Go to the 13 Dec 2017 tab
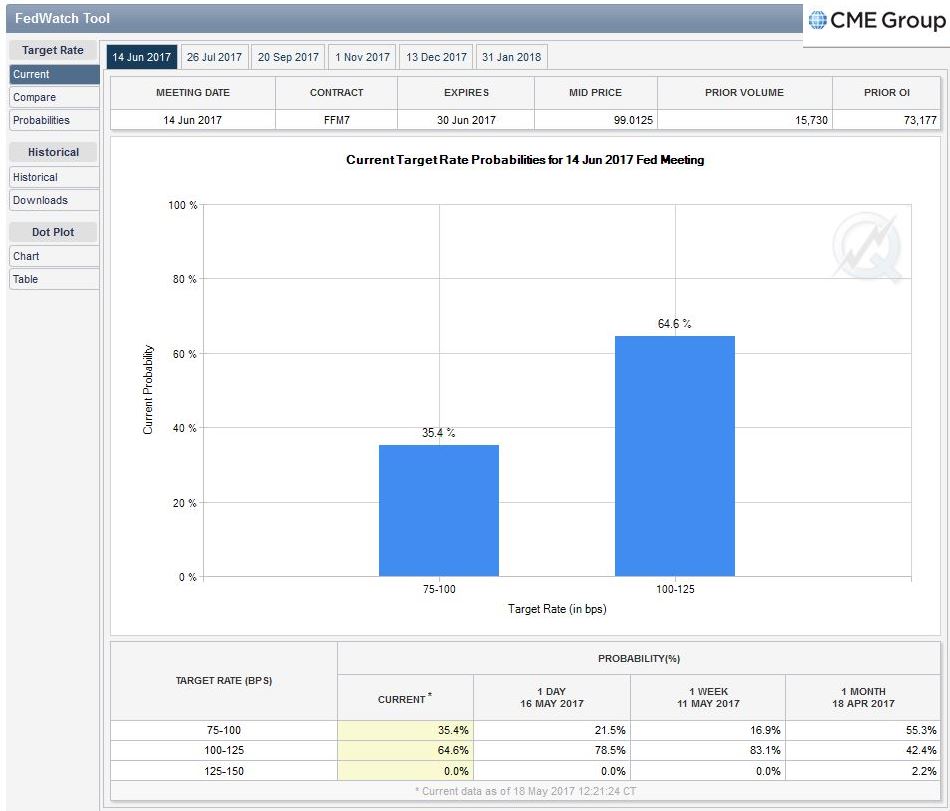Viewport: 950px width, 811px height. tap(436, 57)
